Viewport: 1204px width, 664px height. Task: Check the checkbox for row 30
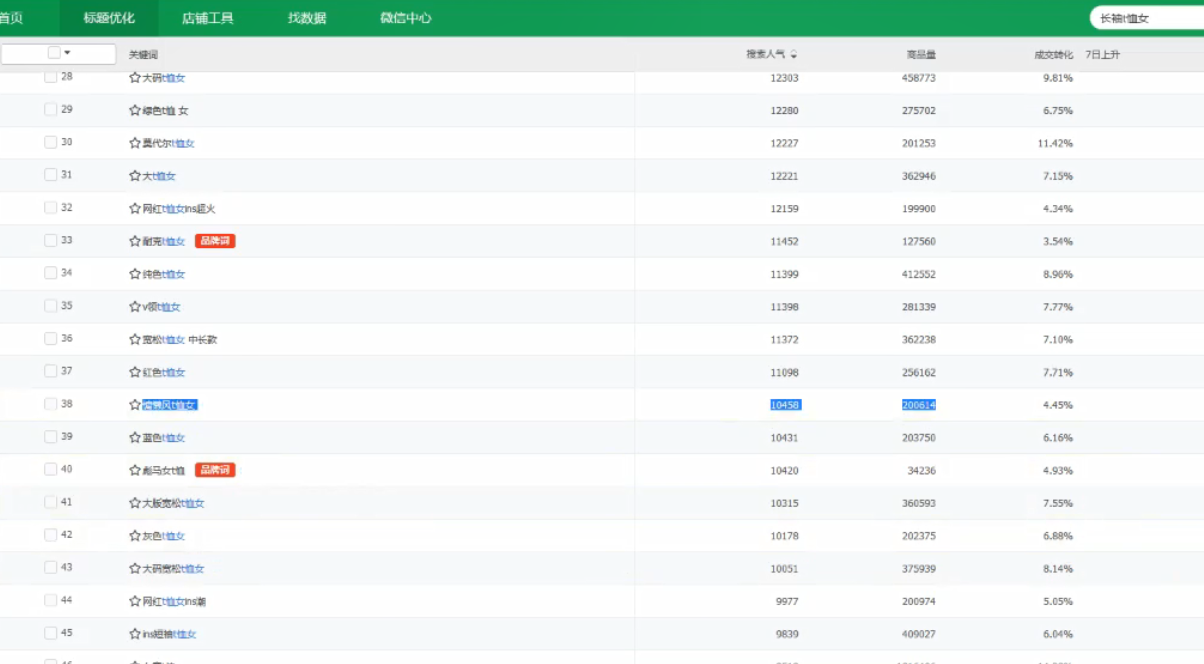click(x=51, y=142)
